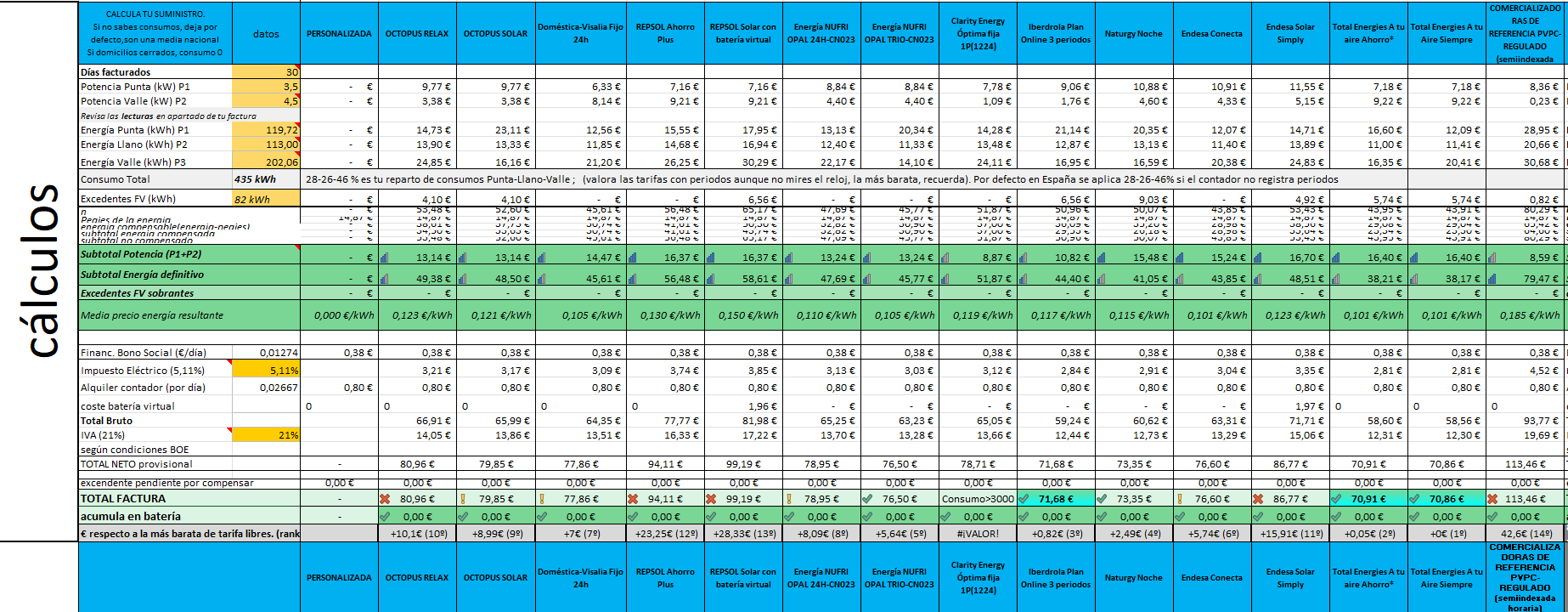Select the Potencia Punta P1 input 3,5
The height and width of the screenshot is (612, 1568).
pos(266,87)
